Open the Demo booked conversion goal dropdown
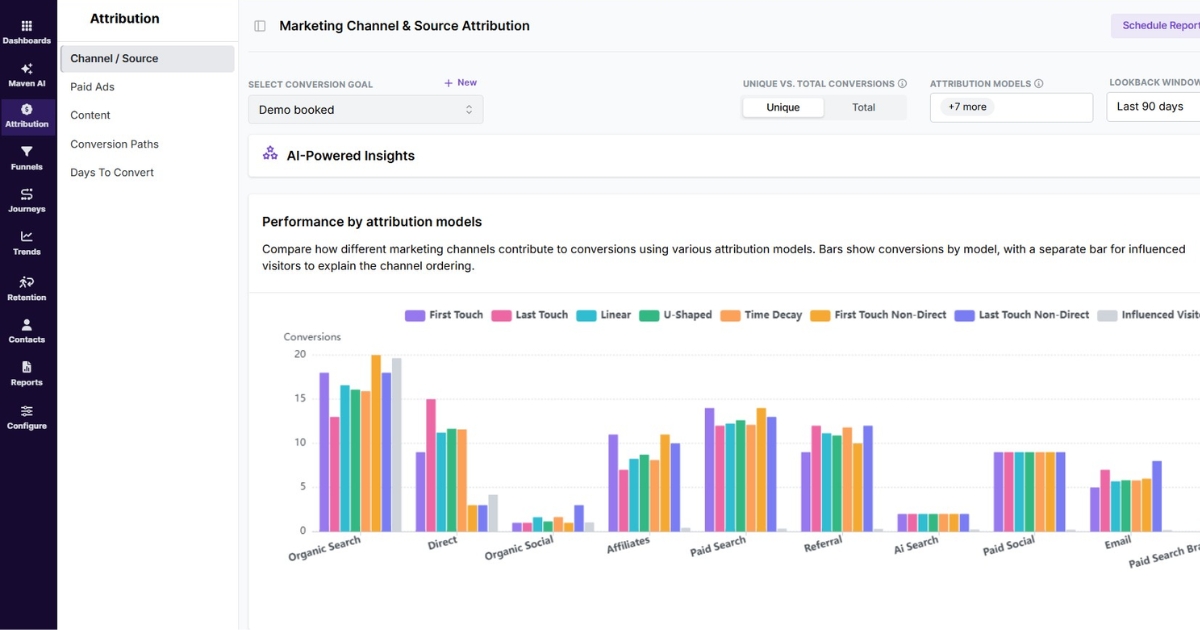 [x=366, y=110]
